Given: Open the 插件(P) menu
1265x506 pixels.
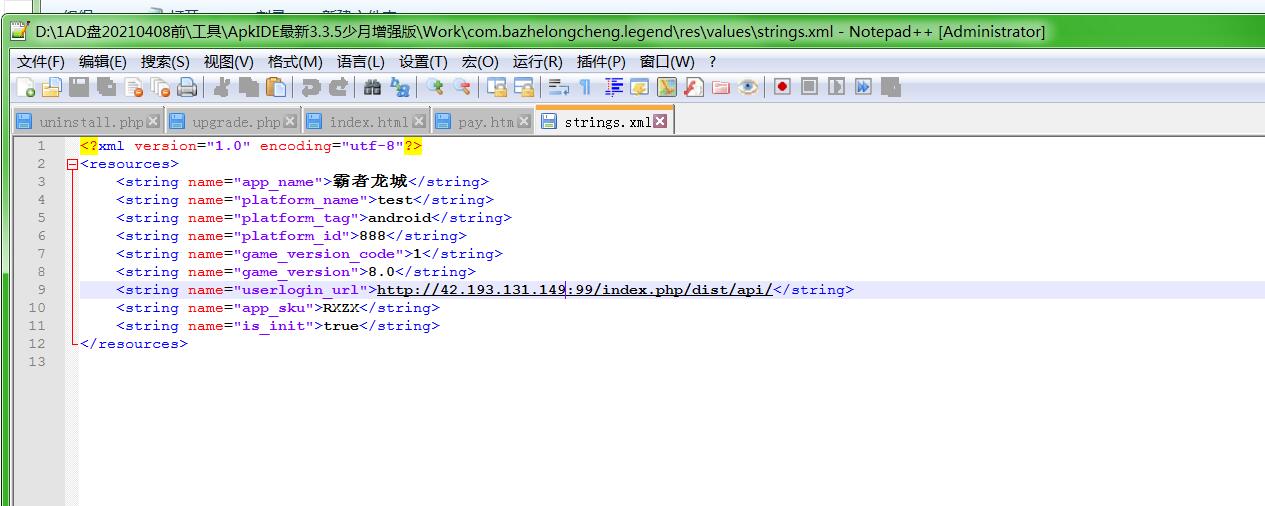Looking at the screenshot, I should [x=601, y=62].
